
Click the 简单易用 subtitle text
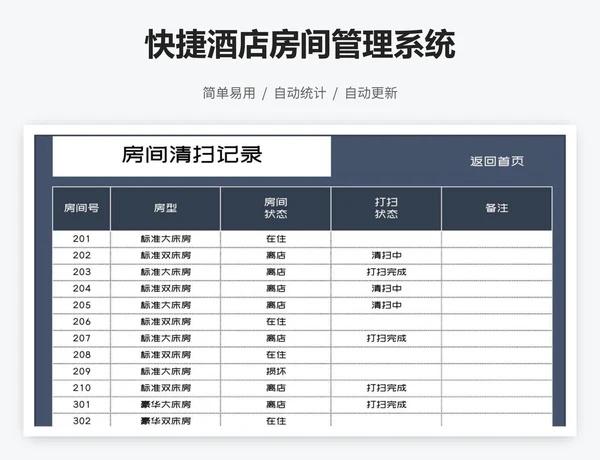pyautogui.click(x=229, y=93)
